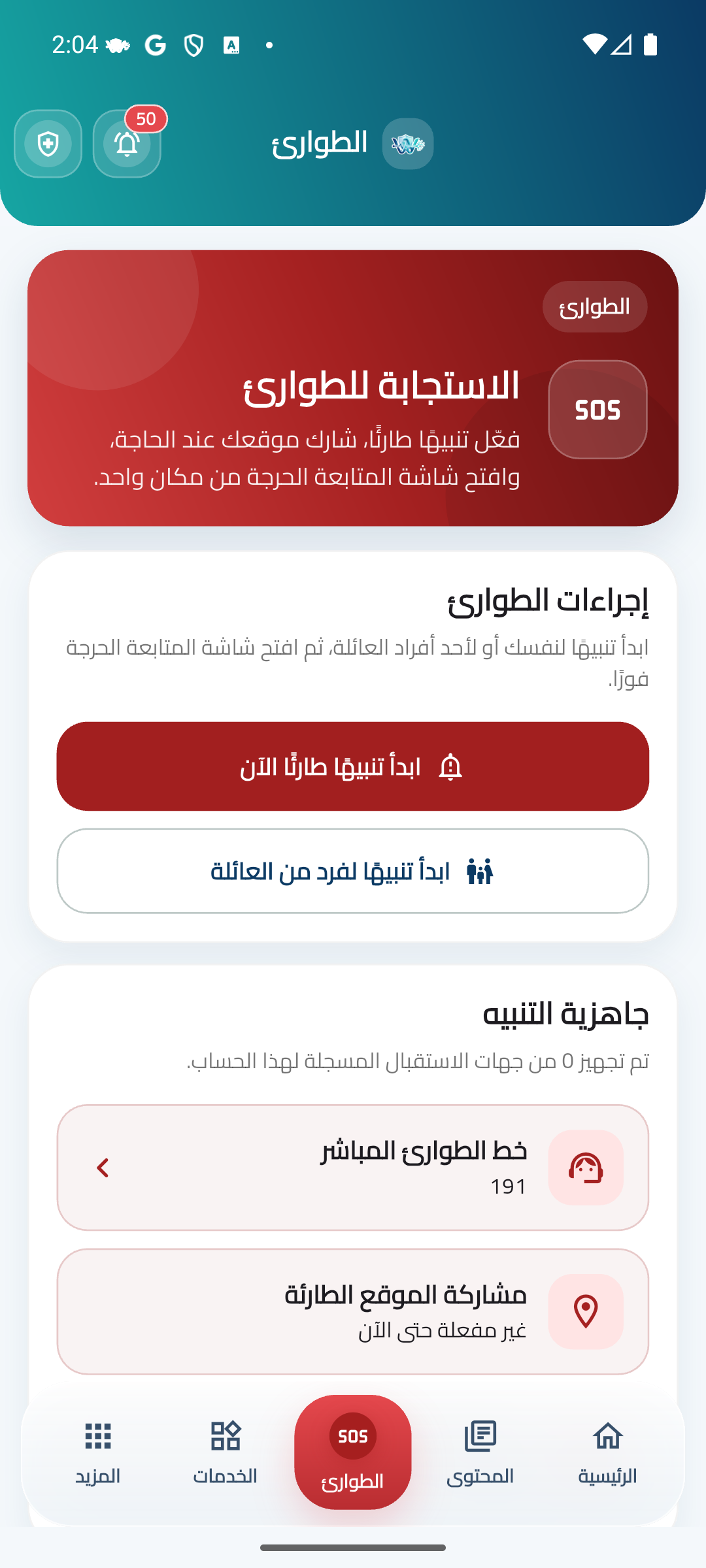Screen dimensions: 706x1568
Task: Tap the location pin icon
Action: 585,1311
